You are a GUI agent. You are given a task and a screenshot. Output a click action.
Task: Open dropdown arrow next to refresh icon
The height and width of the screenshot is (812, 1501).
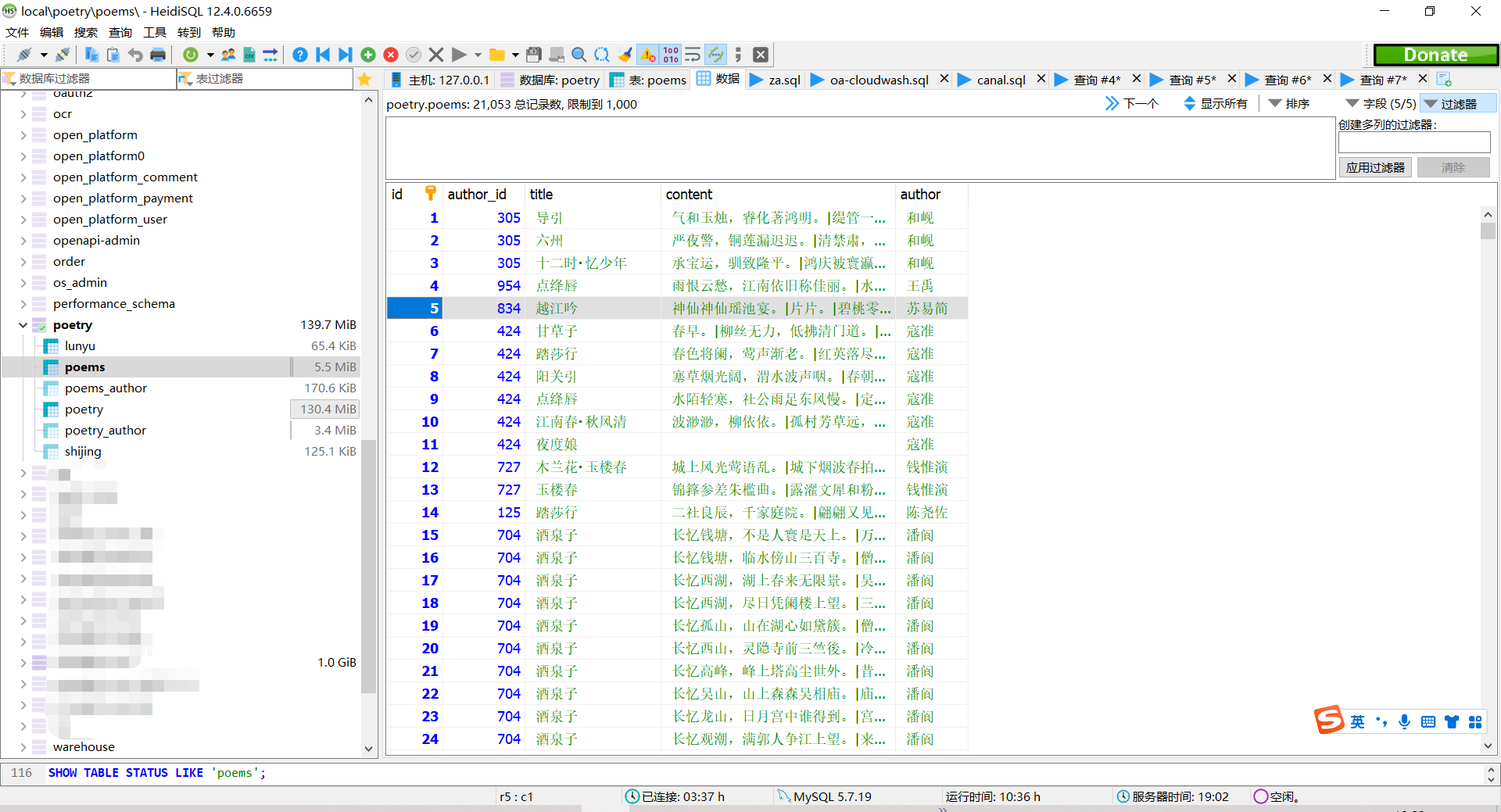coord(210,55)
